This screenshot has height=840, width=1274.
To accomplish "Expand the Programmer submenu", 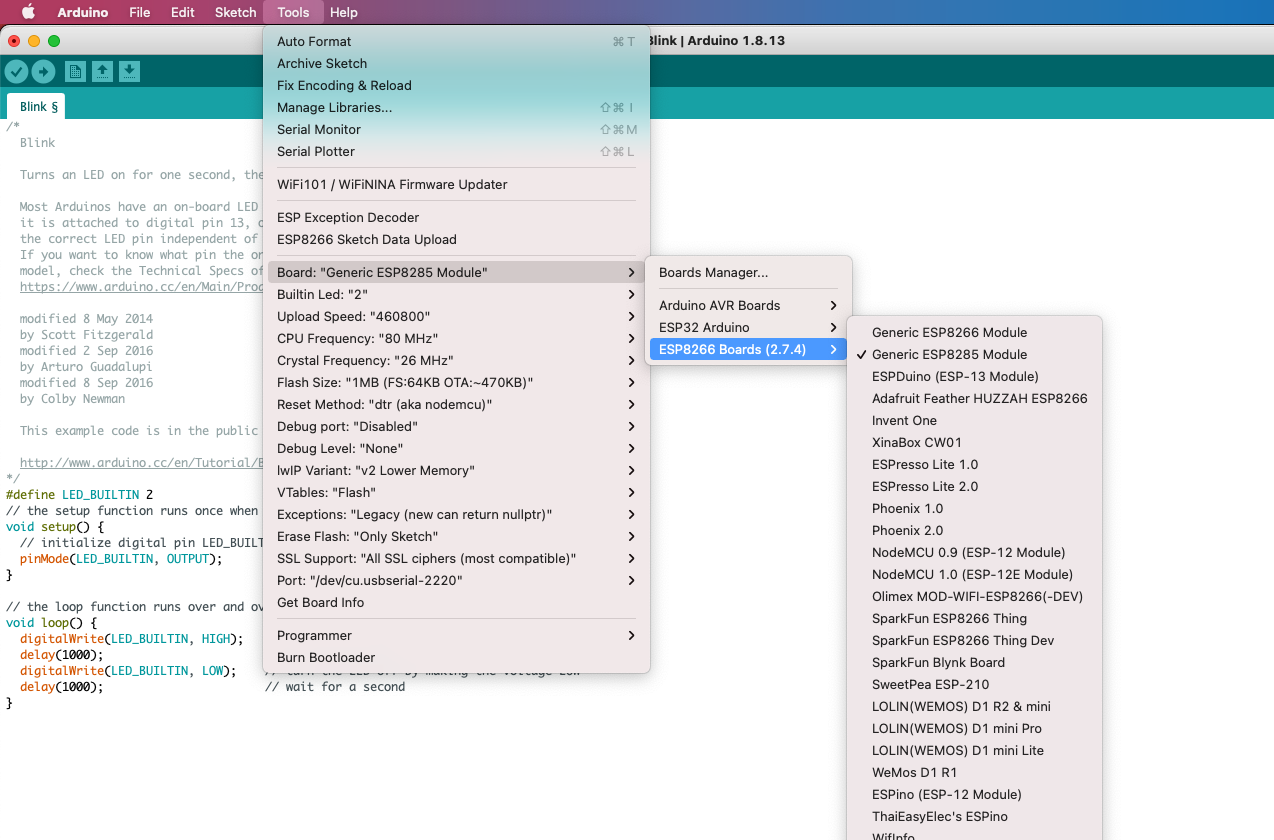I will pyautogui.click(x=456, y=635).
